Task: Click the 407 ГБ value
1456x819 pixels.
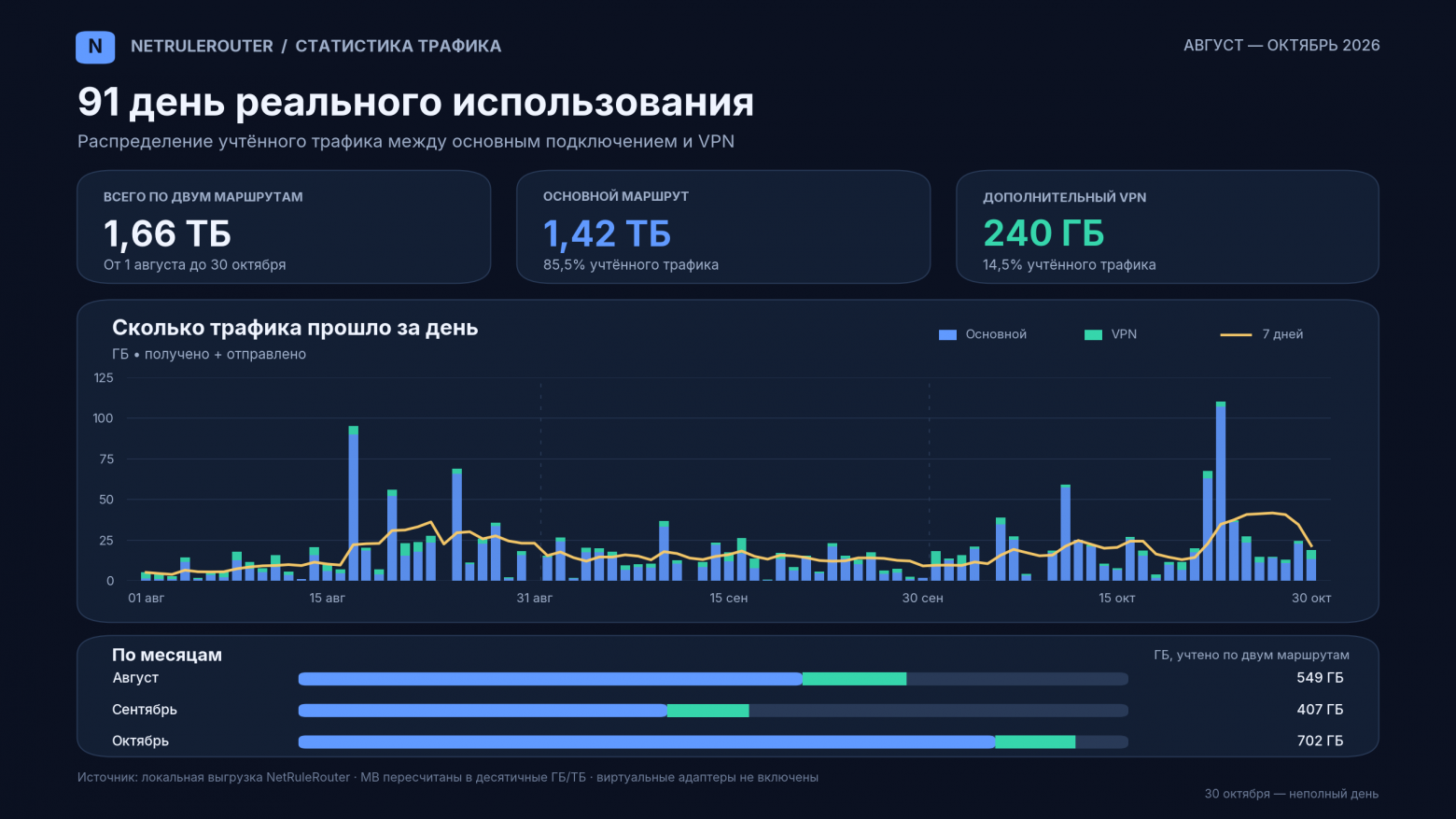Action: point(1320,710)
